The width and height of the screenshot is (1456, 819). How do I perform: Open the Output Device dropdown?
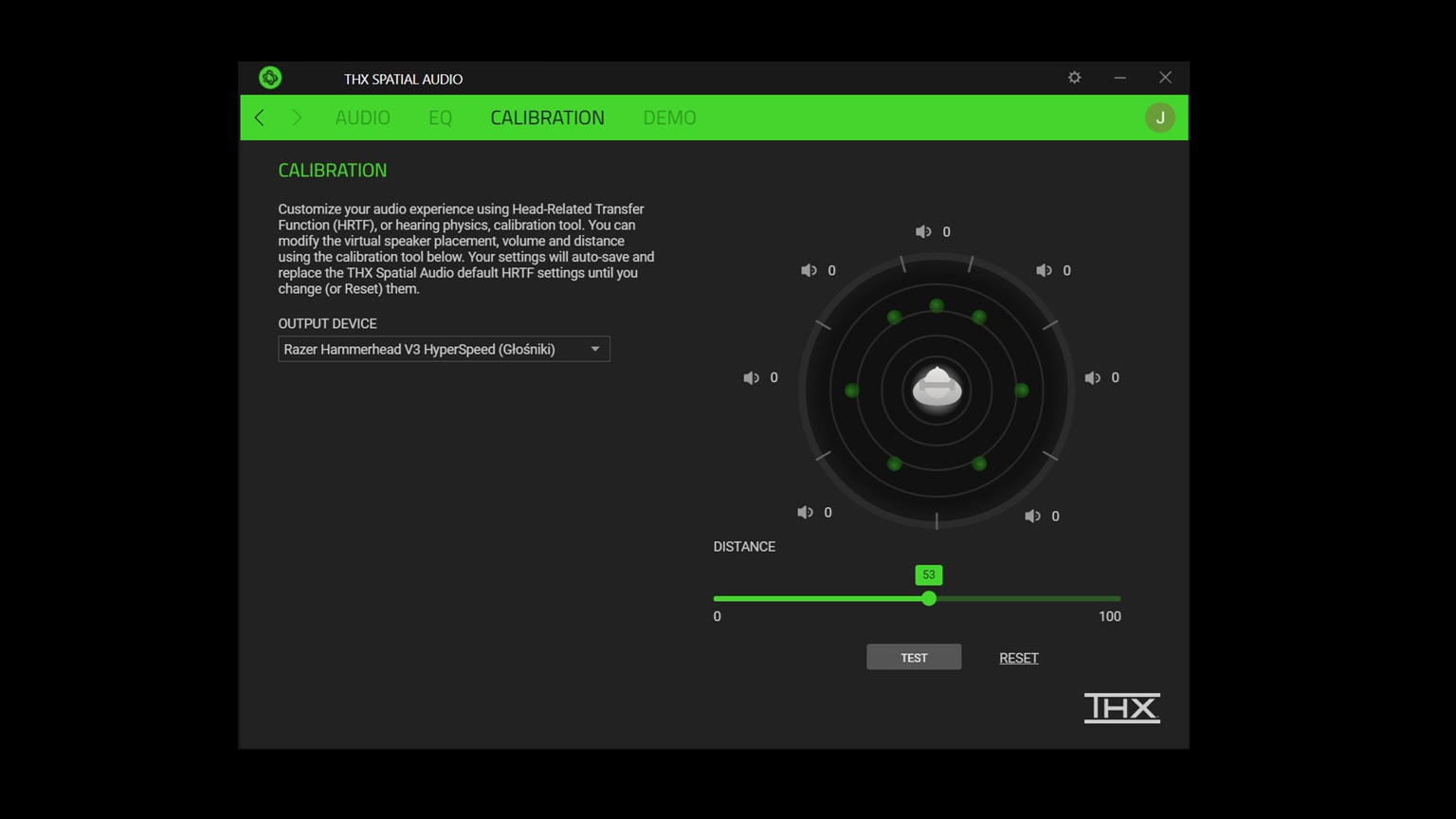pos(444,349)
